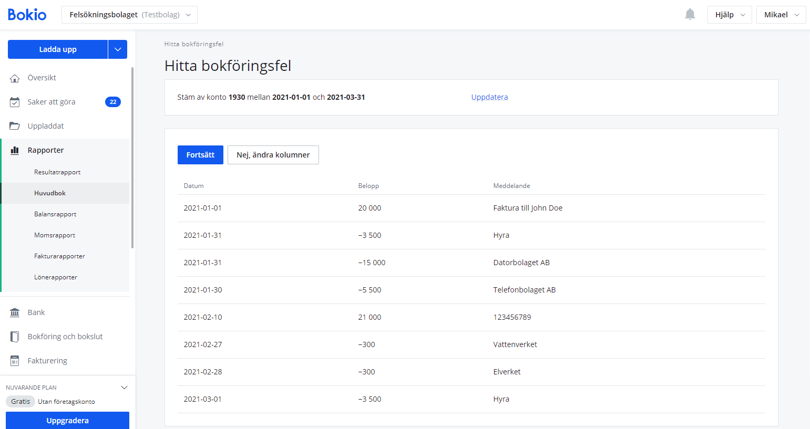The width and height of the screenshot is (810, 429).
Task: Click the Uppladdat folder icon
Action: click(x=15, y=126)
